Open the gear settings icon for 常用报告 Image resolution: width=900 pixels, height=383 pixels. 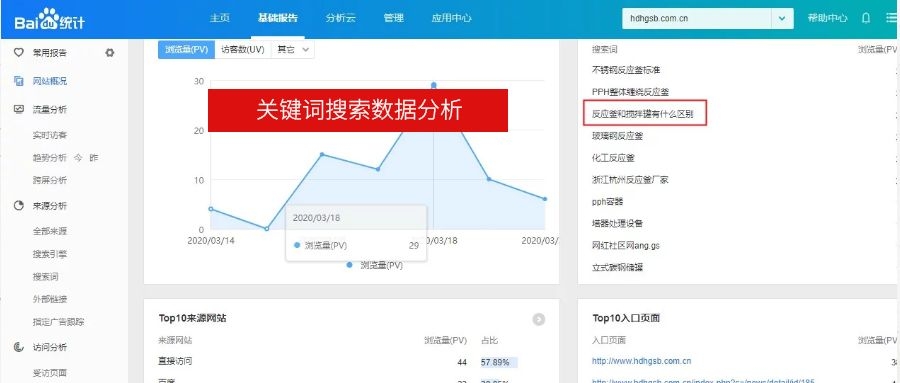[x=110, y=52]
